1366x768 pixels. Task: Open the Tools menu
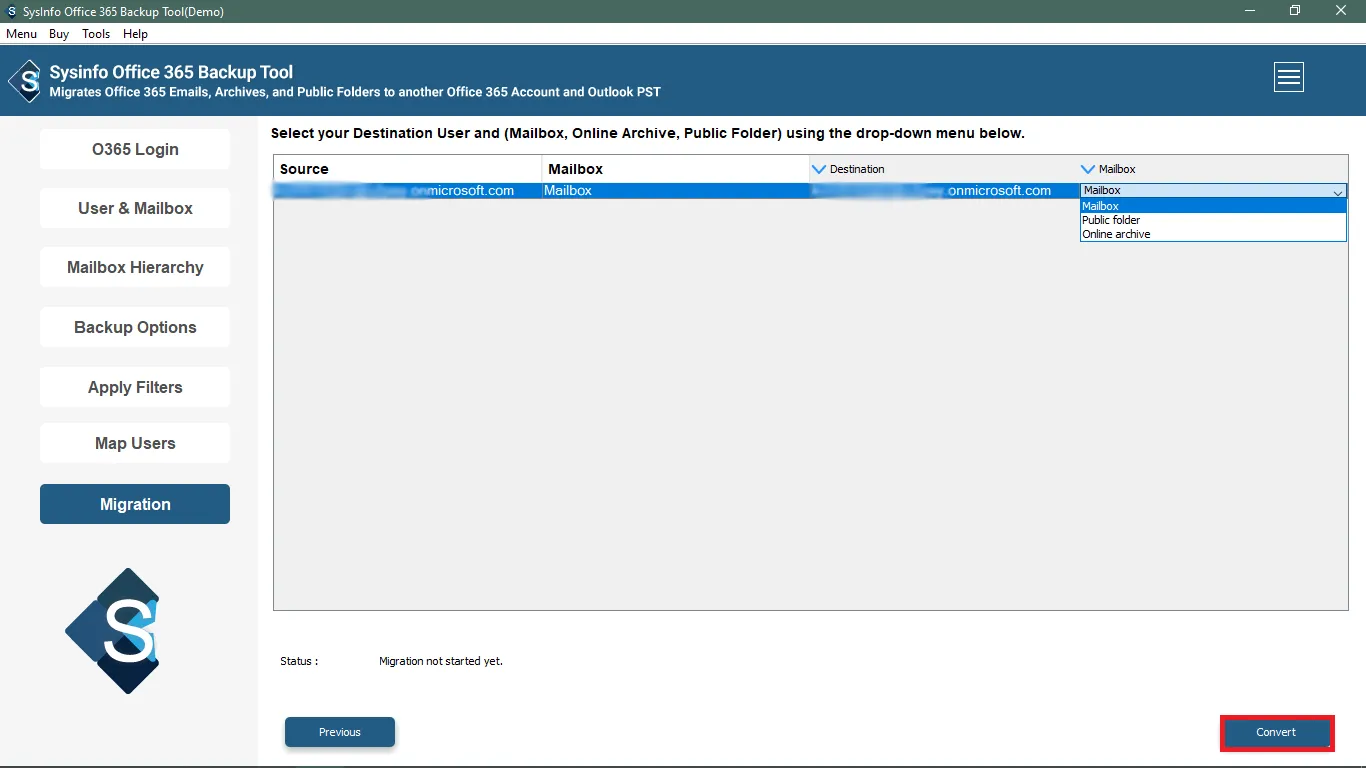96,34
